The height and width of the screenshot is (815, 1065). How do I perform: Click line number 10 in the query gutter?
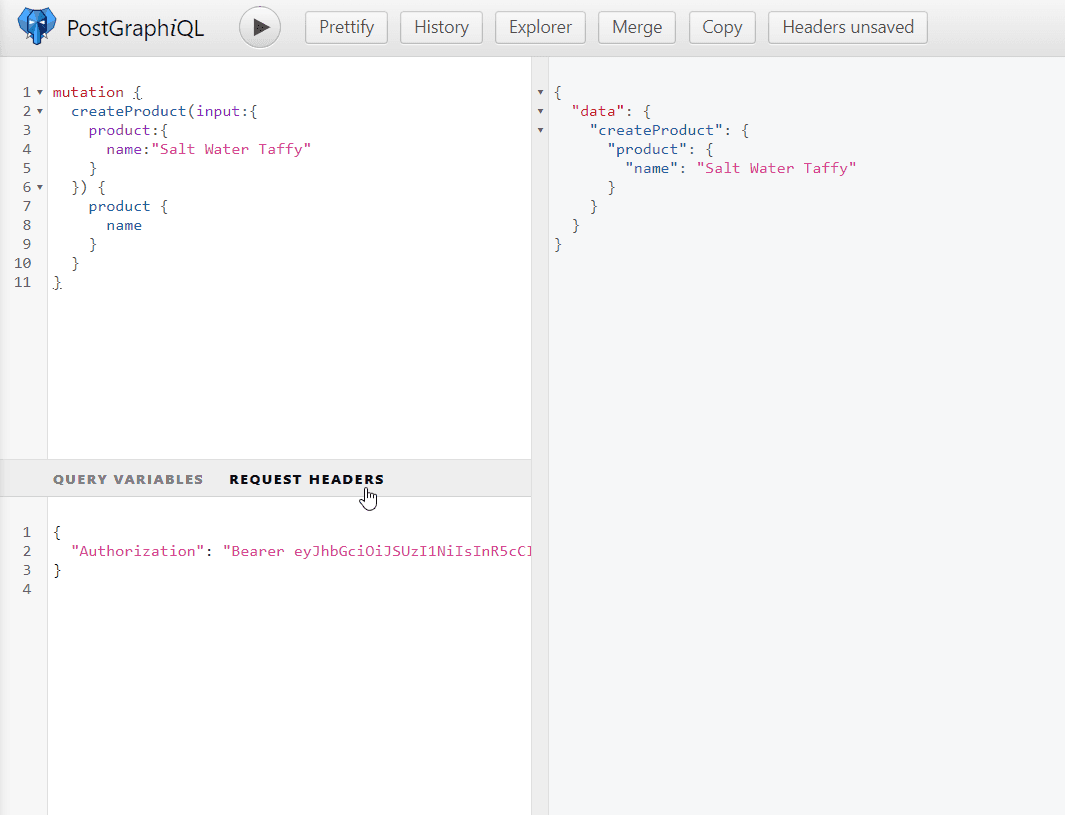pos(22,264)
